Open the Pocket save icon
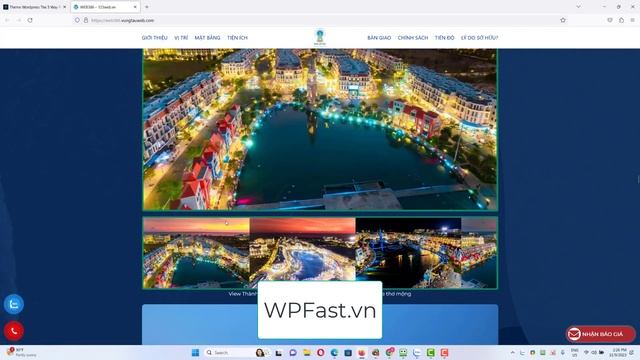This screenshot has width=640, height=360. (x=610, y=20)
